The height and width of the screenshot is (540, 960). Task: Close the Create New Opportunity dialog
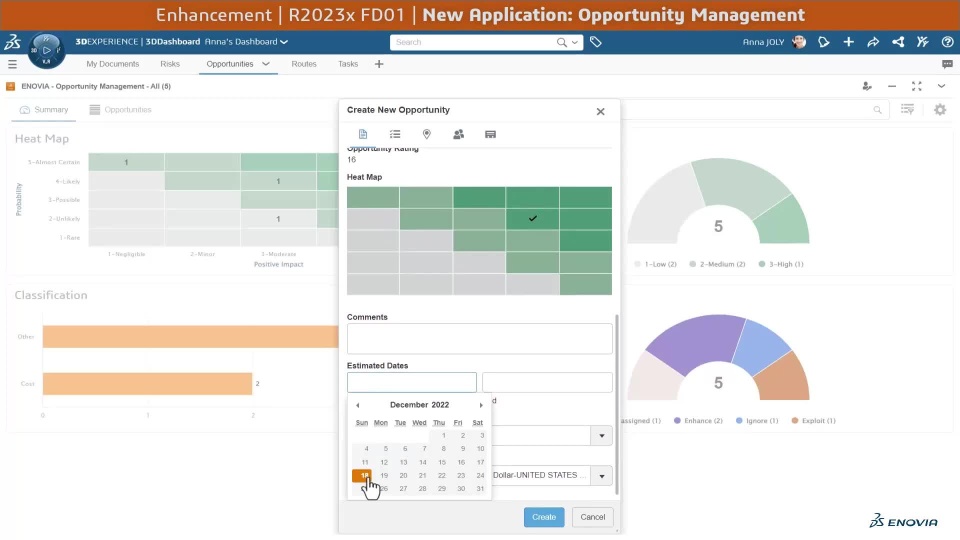pos(601,111)
